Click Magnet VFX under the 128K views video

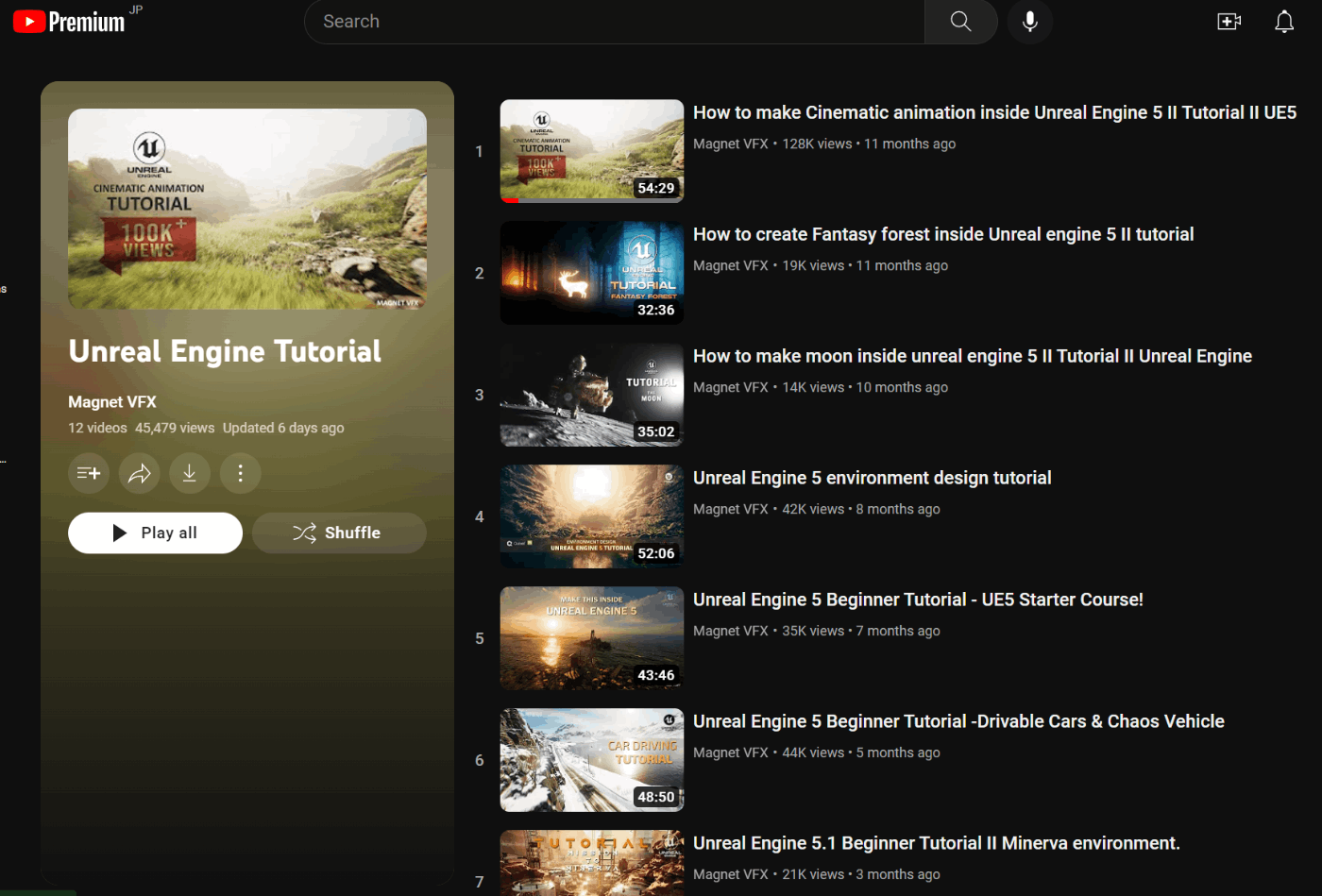pos(731,144)
